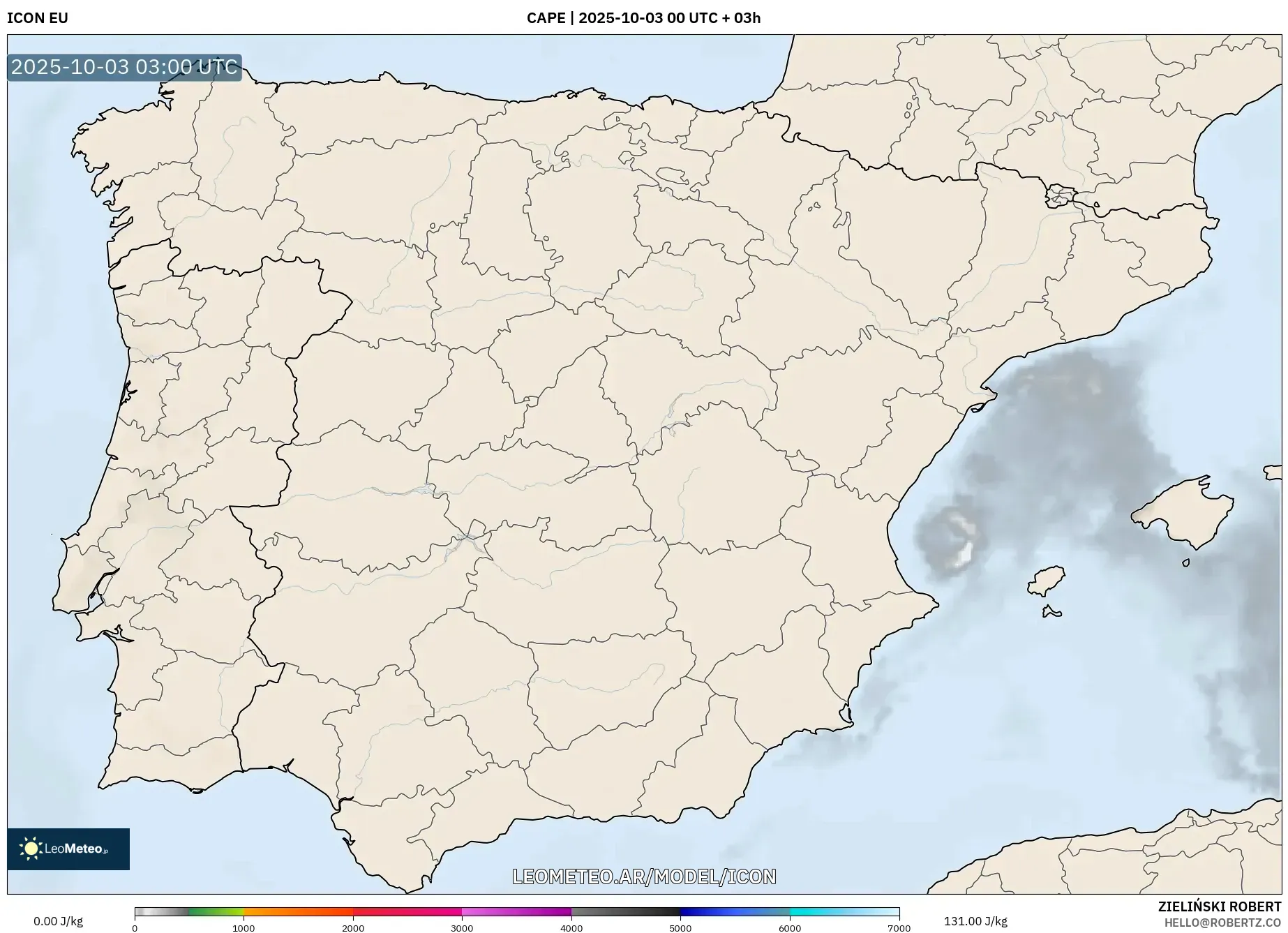Viewport: 1288px width, 933px height.
Task: Click the 2025-10-03 03:00 UTC timestamp overlay
Action: click(x=124, y=67)
